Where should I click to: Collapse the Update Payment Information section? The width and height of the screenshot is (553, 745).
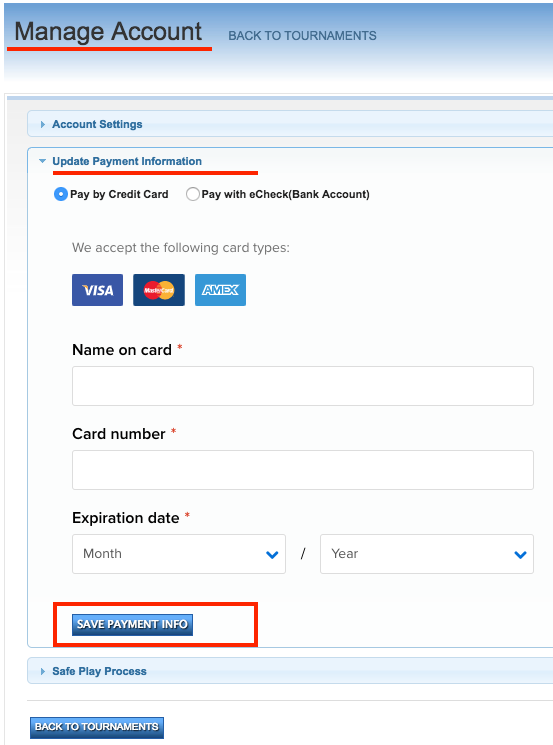click(x=127, y=162)
